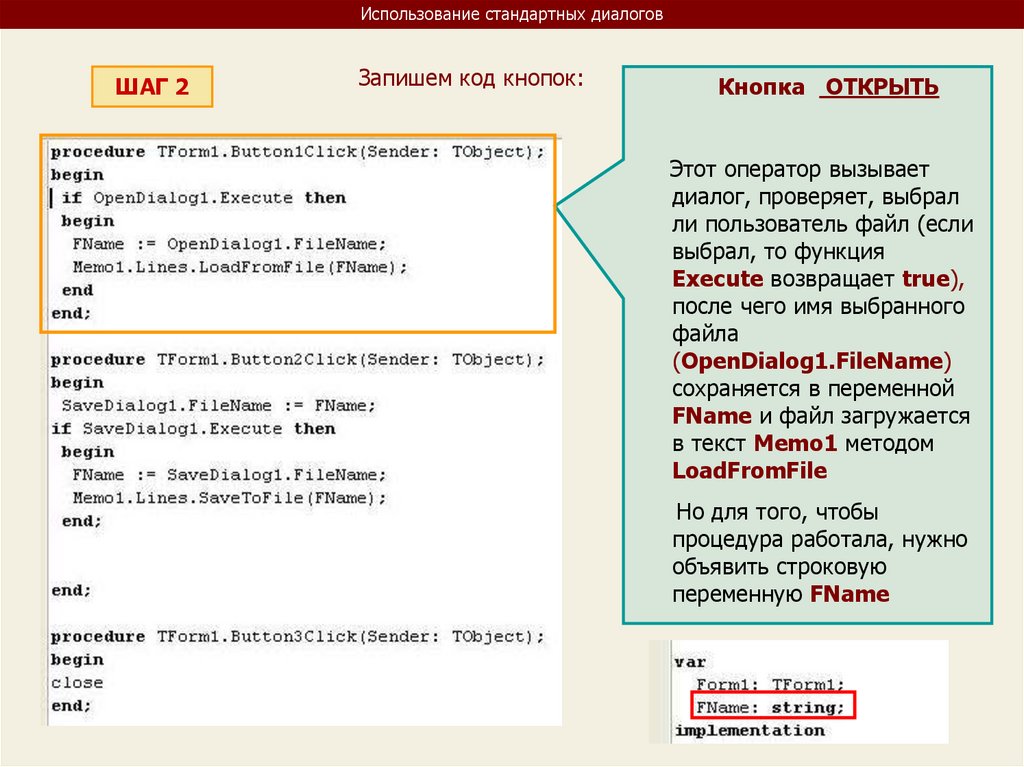Click the 'procedure TForm1.Button3Click' code line
This screenshot has height=767, width=1024.
(x=297, y=636)
